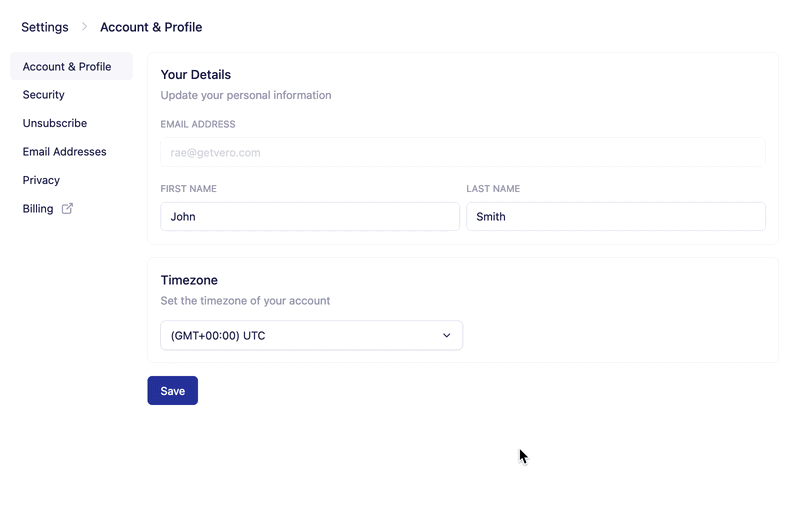Select Account & Profile in sidebar
This screenshot has width=797, height=530.
(67, 67)
